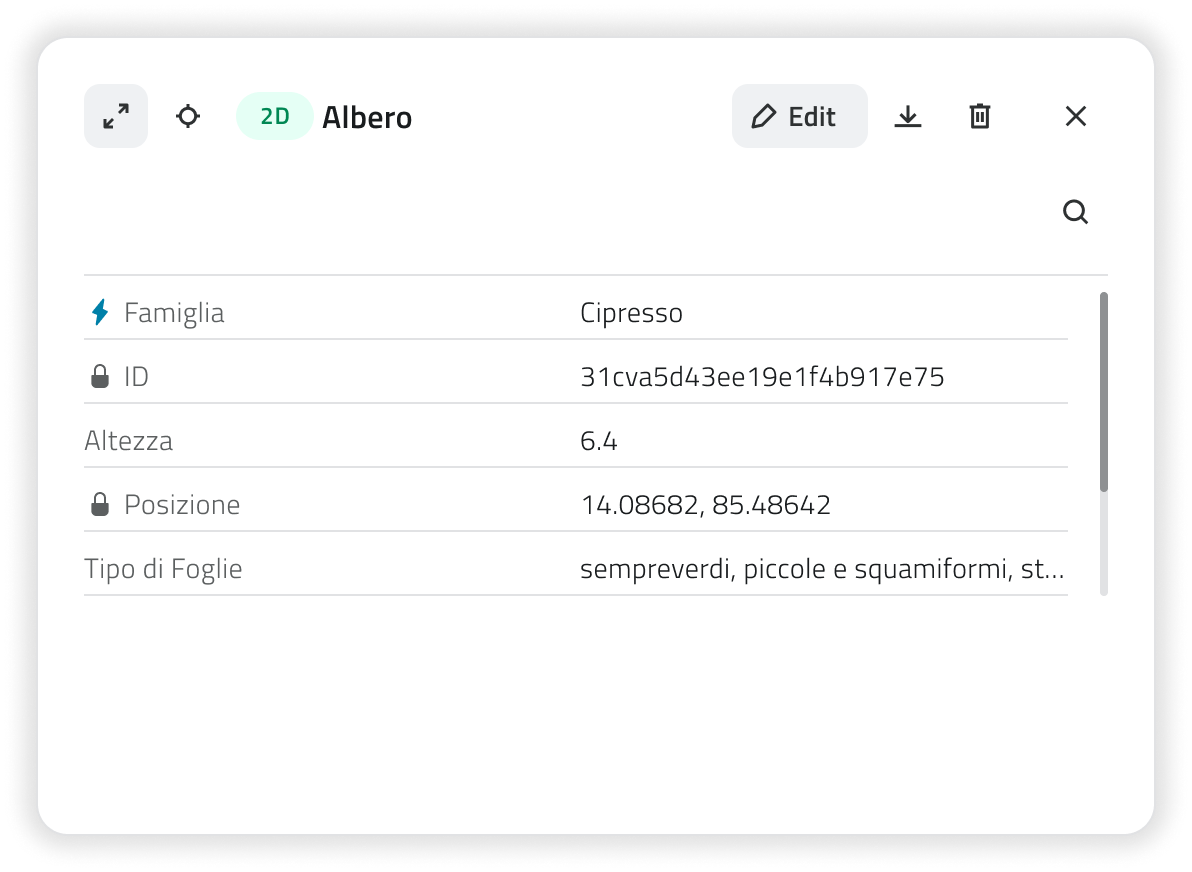Click the search magnifier icon
This screenshot has height=872, width=1192.
point(1075,212)
